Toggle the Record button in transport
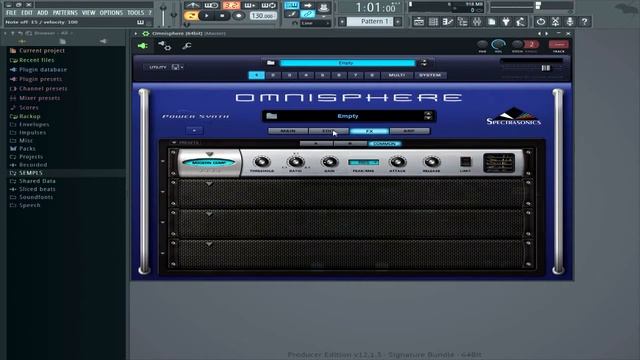This screenshot has height=360, width=640. [238, 16]
